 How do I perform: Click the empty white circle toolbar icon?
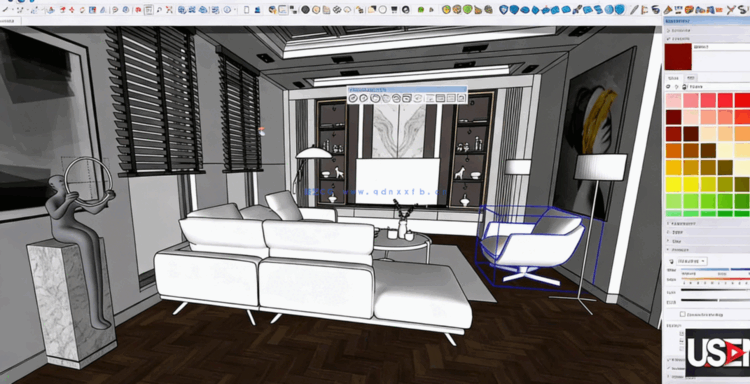[x=383, y=10]
